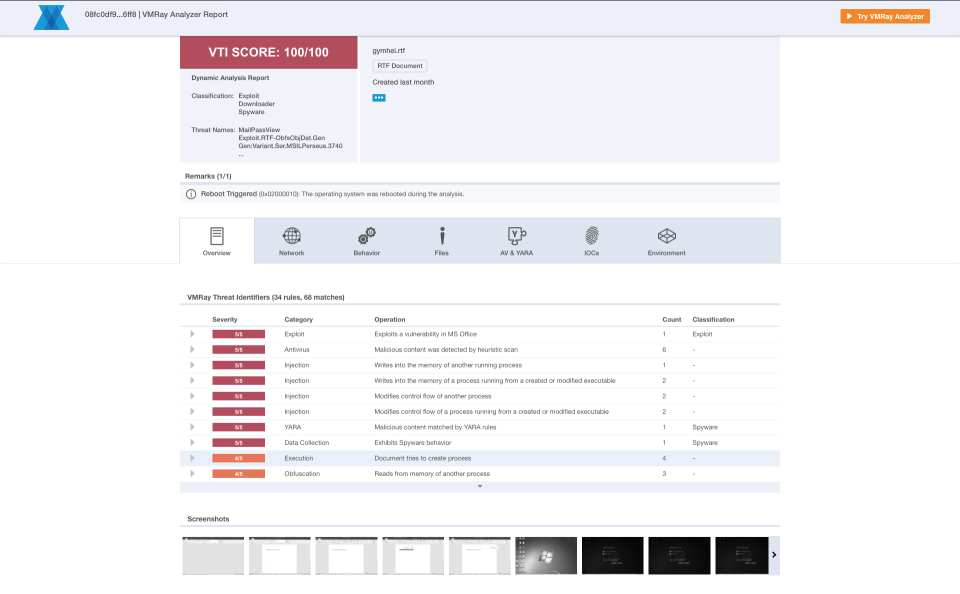Click the right arrow in the Screenshots carousel
This screenshot has width=960, height=594.
tap(774, 553)
